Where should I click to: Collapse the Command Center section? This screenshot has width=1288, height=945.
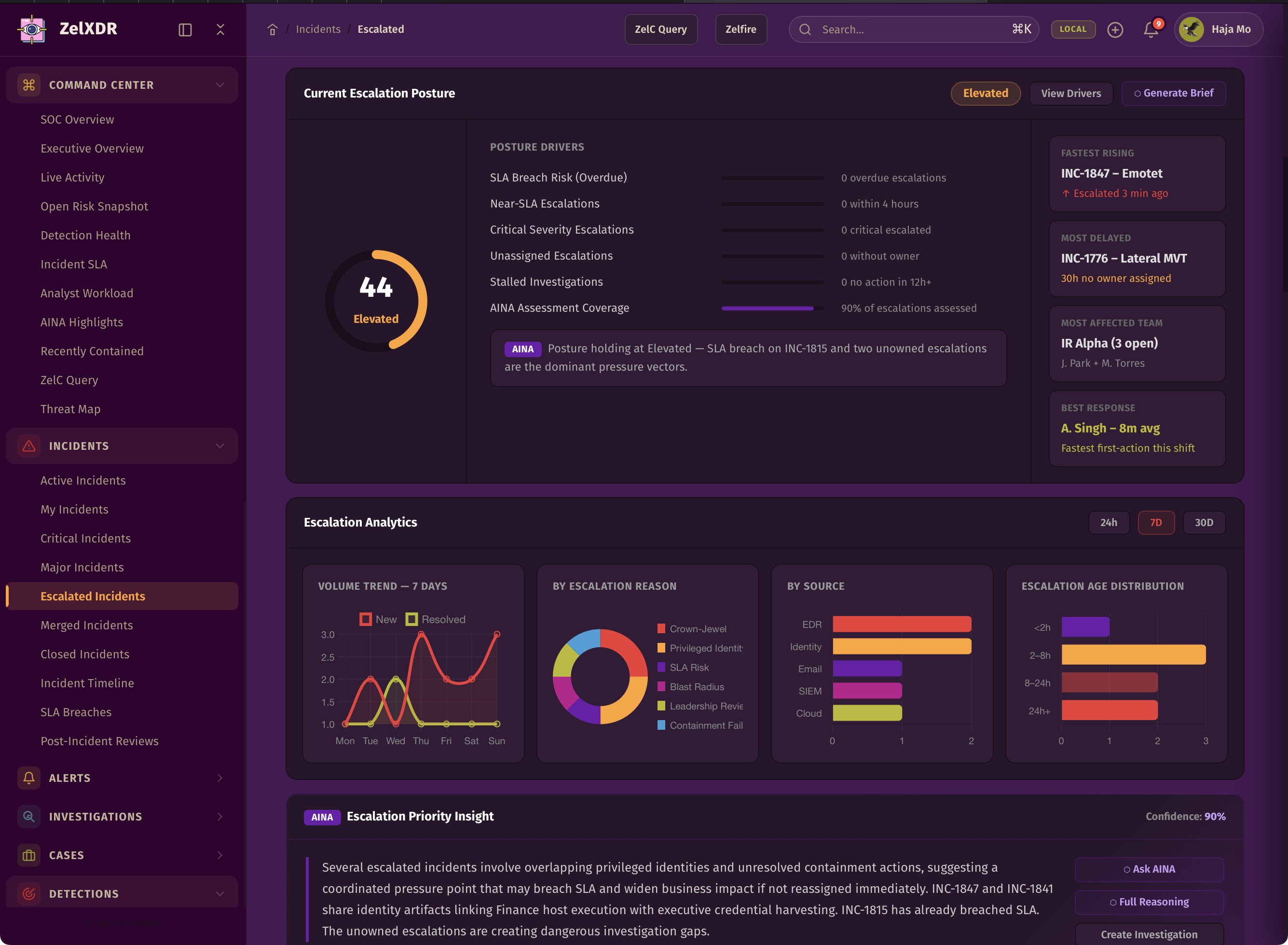tap(219, 84)
